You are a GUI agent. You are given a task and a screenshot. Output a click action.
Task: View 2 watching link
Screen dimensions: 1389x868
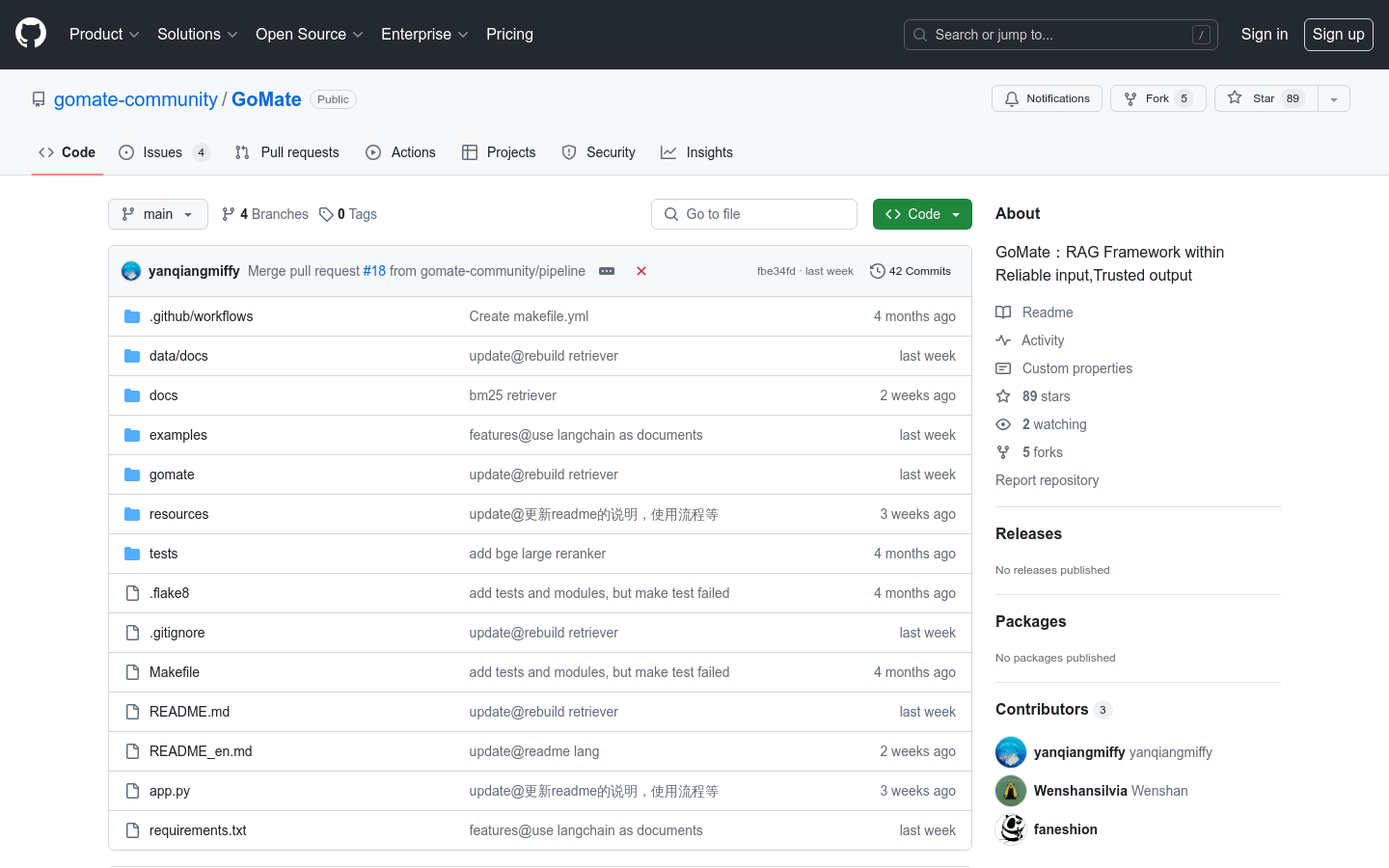pos(1041,424)
